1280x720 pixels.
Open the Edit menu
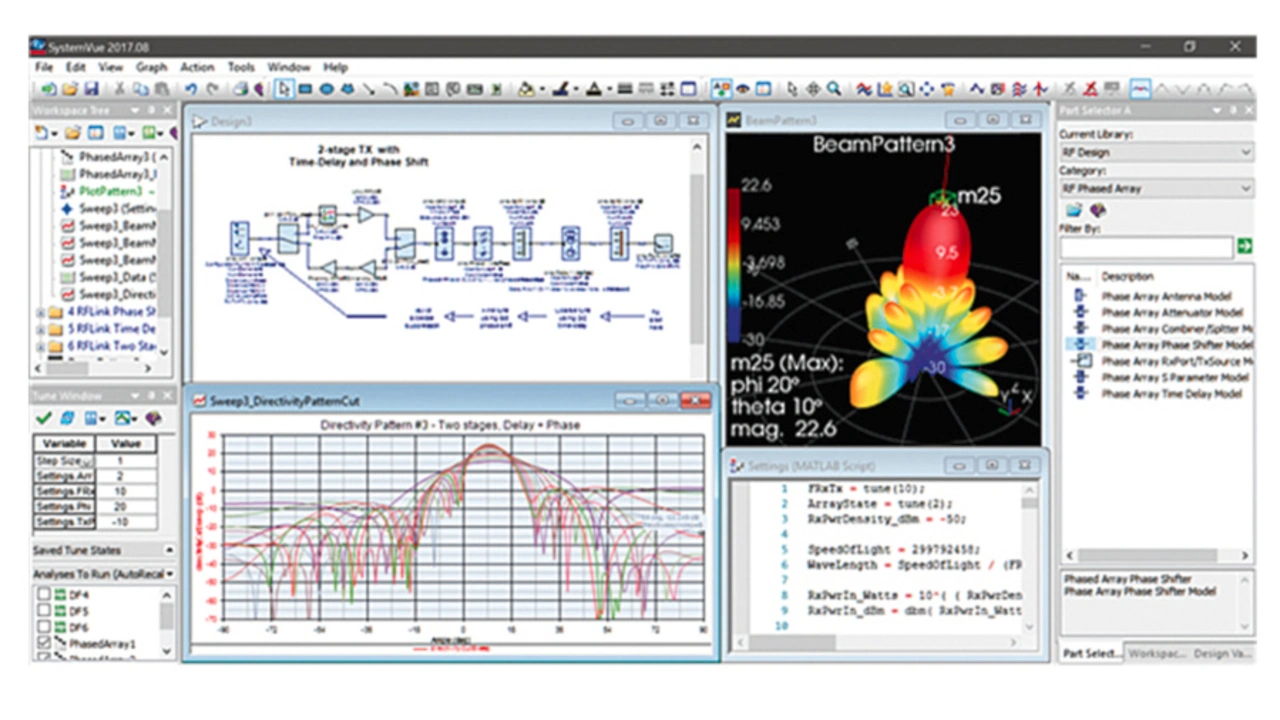76,67
